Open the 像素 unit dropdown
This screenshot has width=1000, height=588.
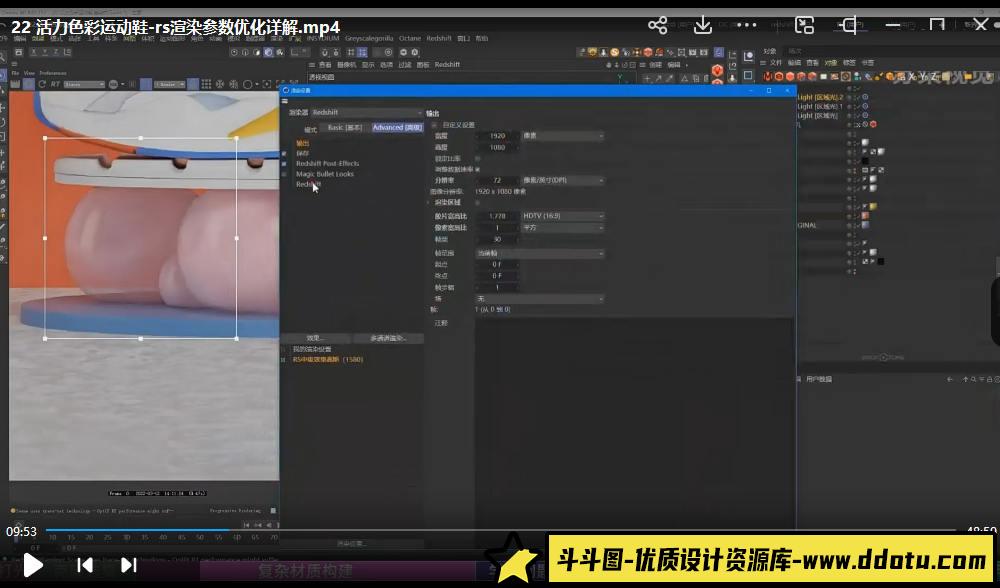(x=562, y=136)
